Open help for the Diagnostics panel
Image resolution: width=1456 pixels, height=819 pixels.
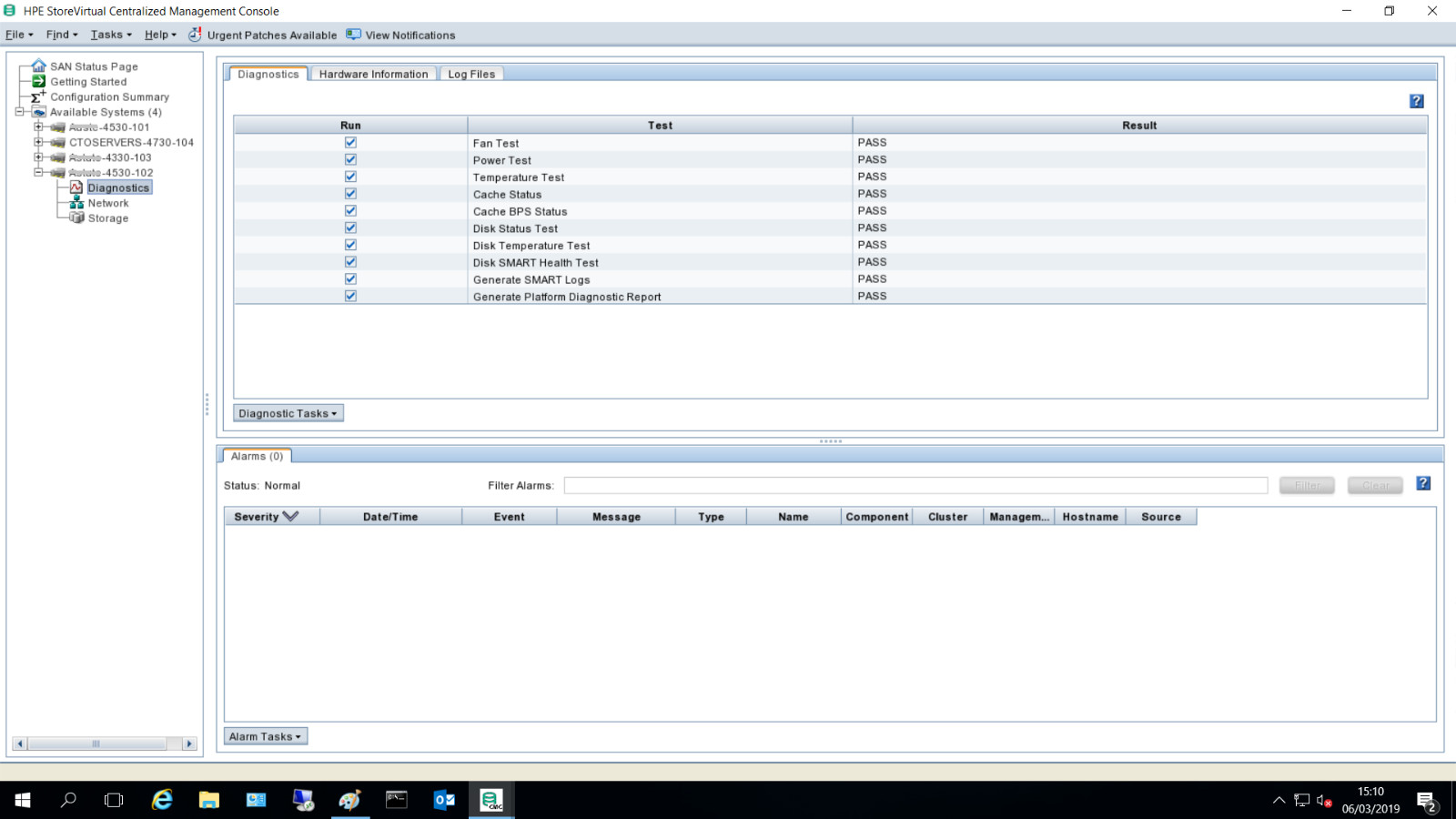(1417, 101)
